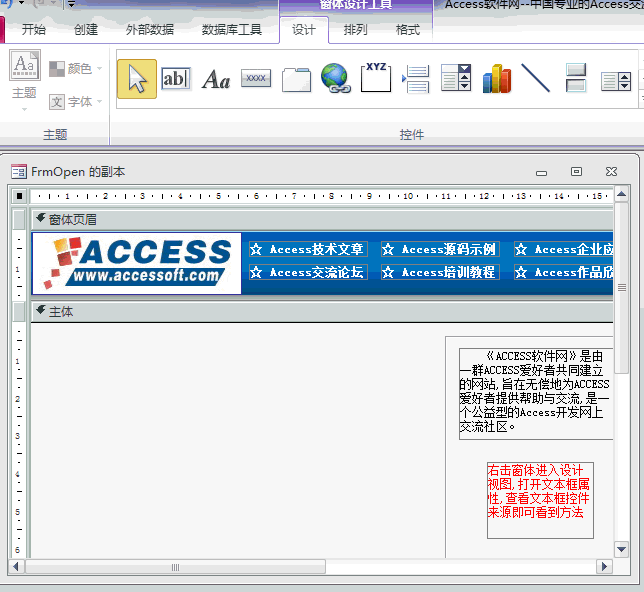Close the FrmOpen 的副本 window

tap(611, 171)
